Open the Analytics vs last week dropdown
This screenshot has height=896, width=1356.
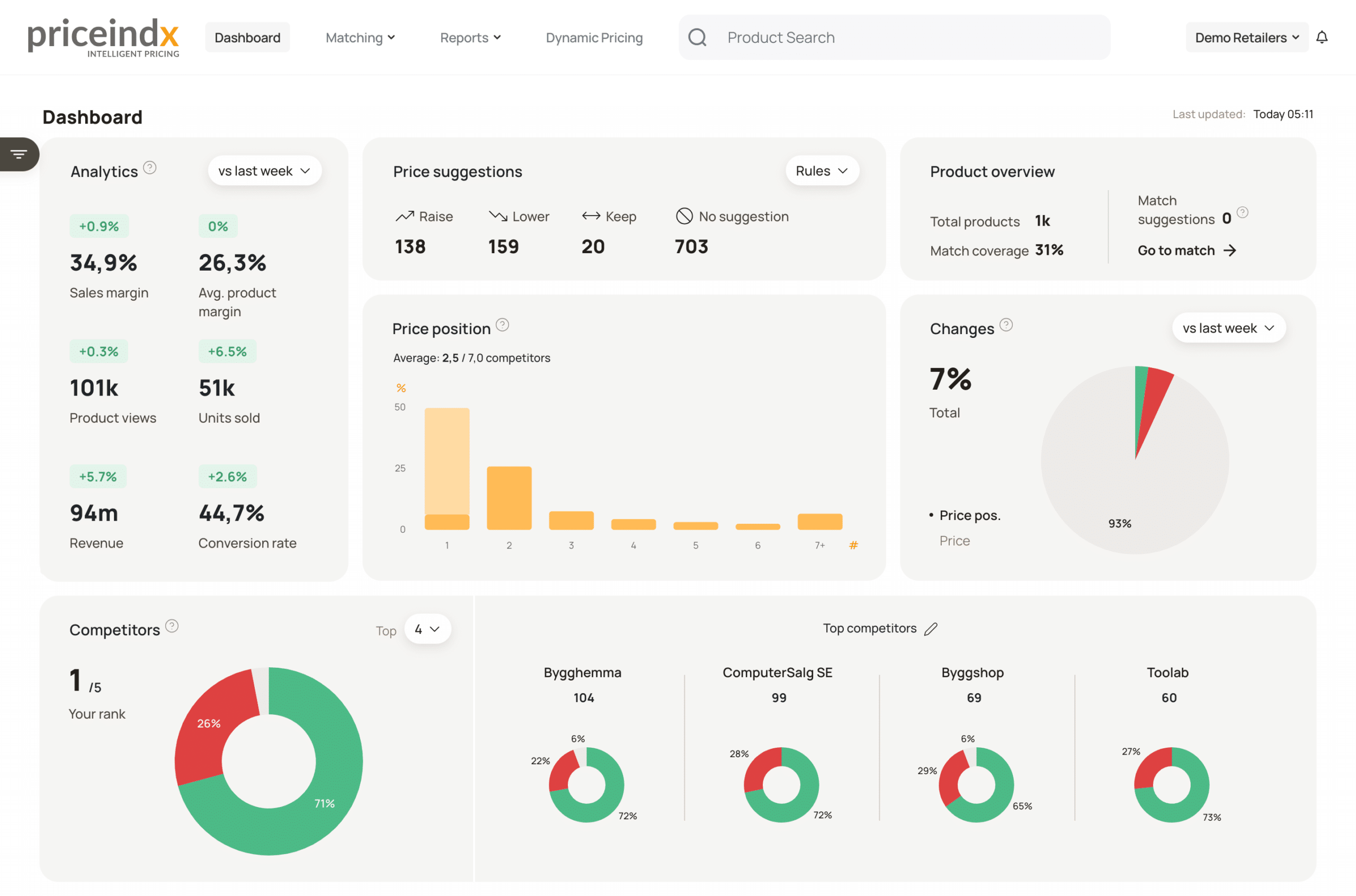click(x=264, y=171)
